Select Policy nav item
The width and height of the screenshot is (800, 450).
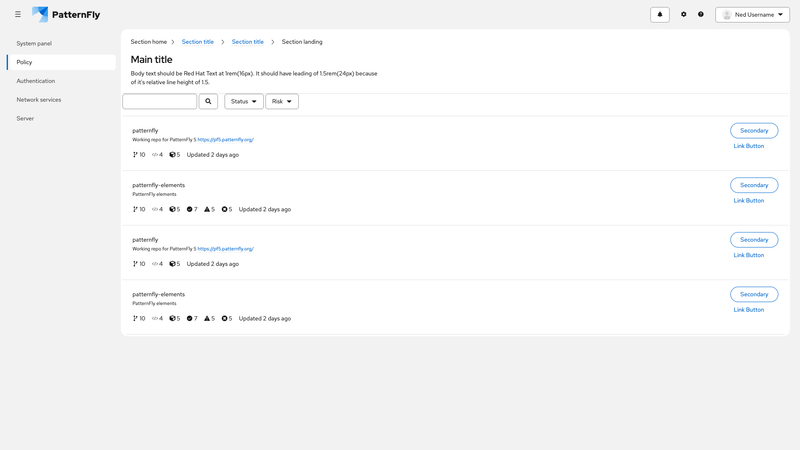click(61, 62)
